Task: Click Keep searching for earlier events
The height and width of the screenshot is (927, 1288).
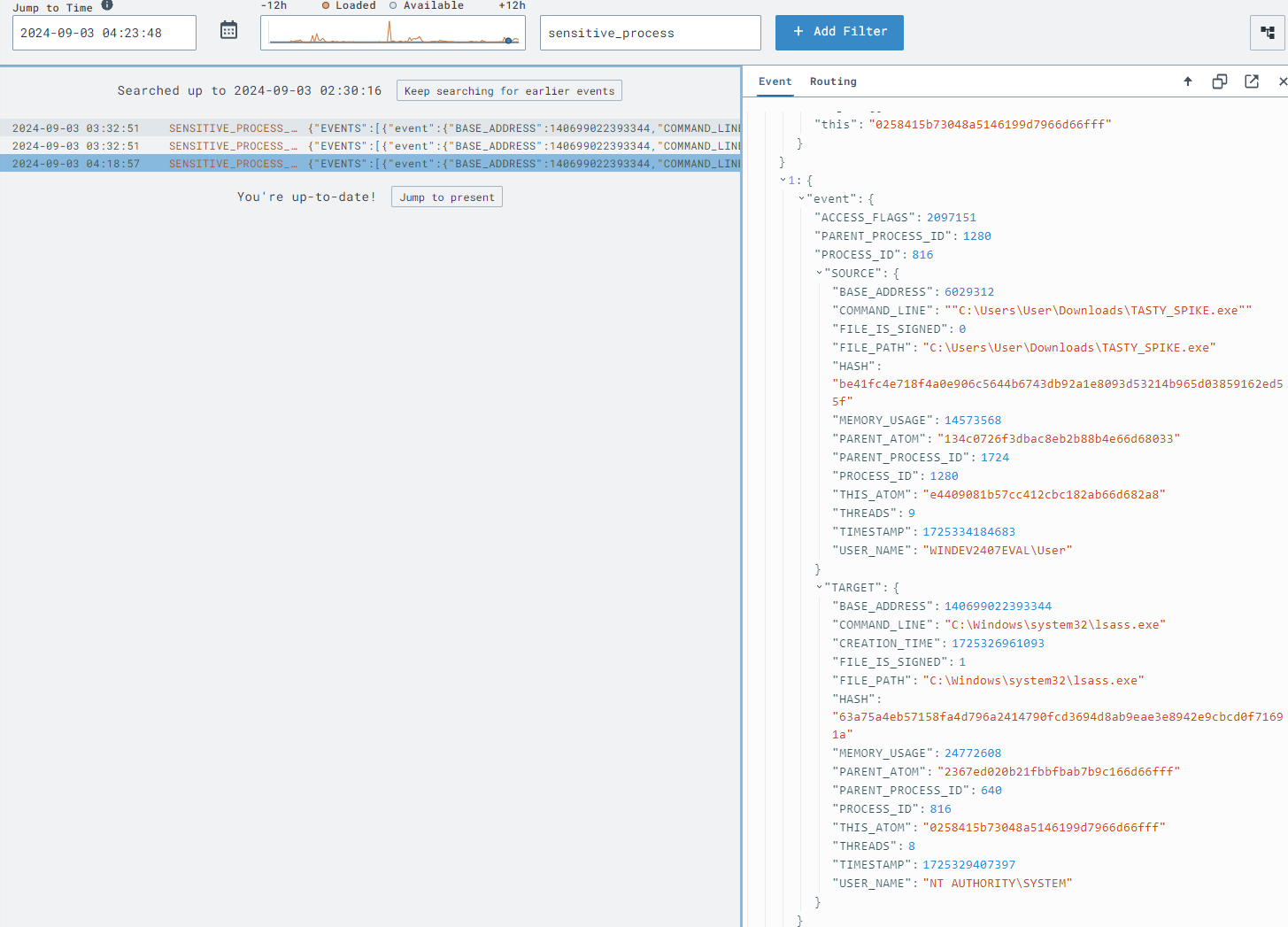Action: [x=509, y=91]
